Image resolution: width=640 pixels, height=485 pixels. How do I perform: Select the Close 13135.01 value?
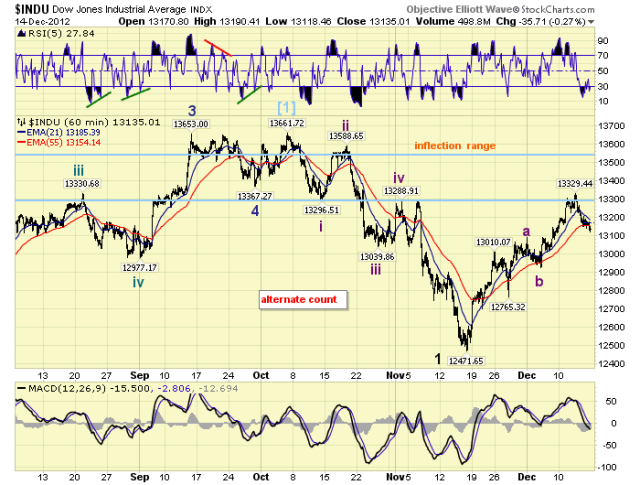point(373,21)
